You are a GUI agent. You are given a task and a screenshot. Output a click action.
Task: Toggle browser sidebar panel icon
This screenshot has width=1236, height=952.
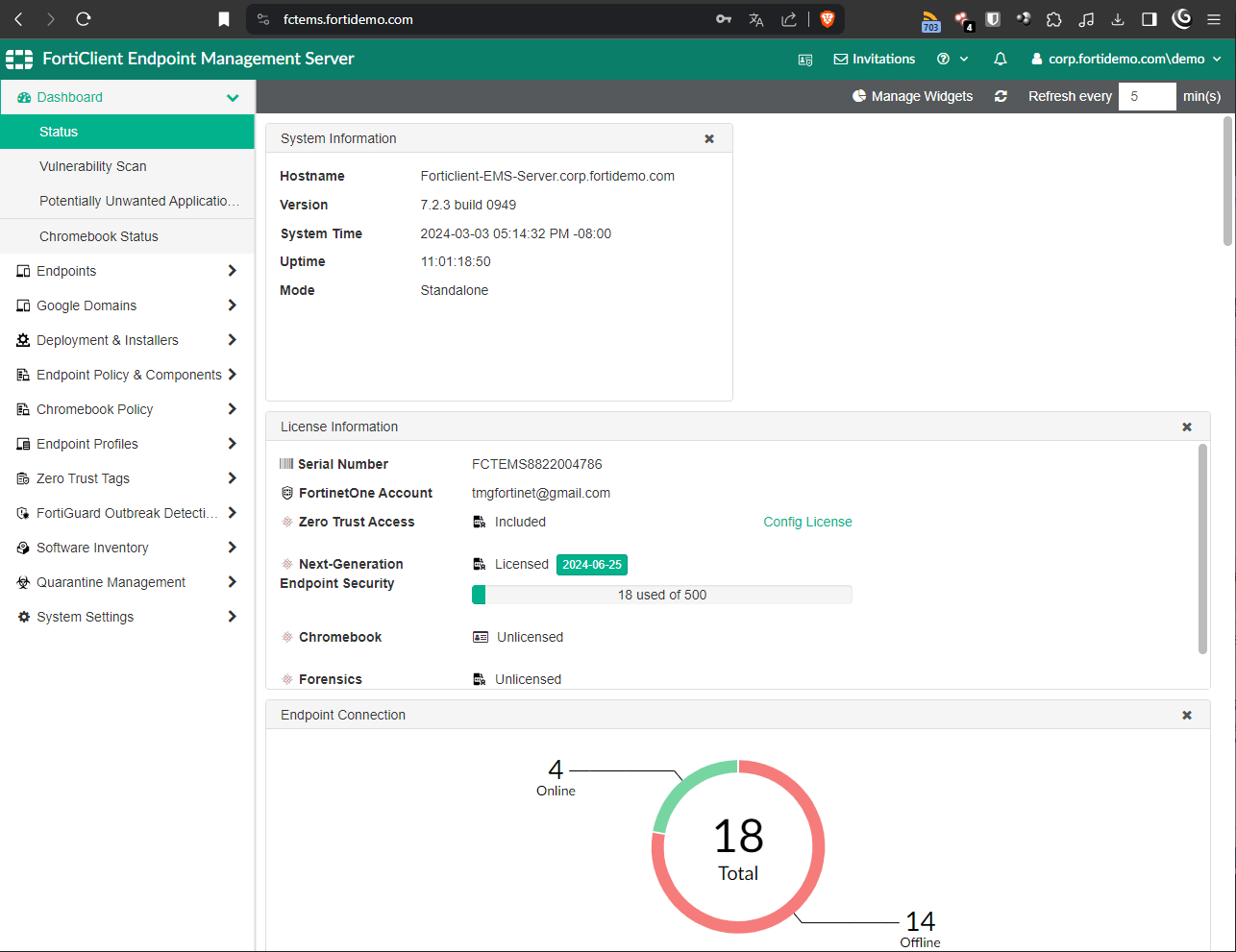coord(1149,19)
